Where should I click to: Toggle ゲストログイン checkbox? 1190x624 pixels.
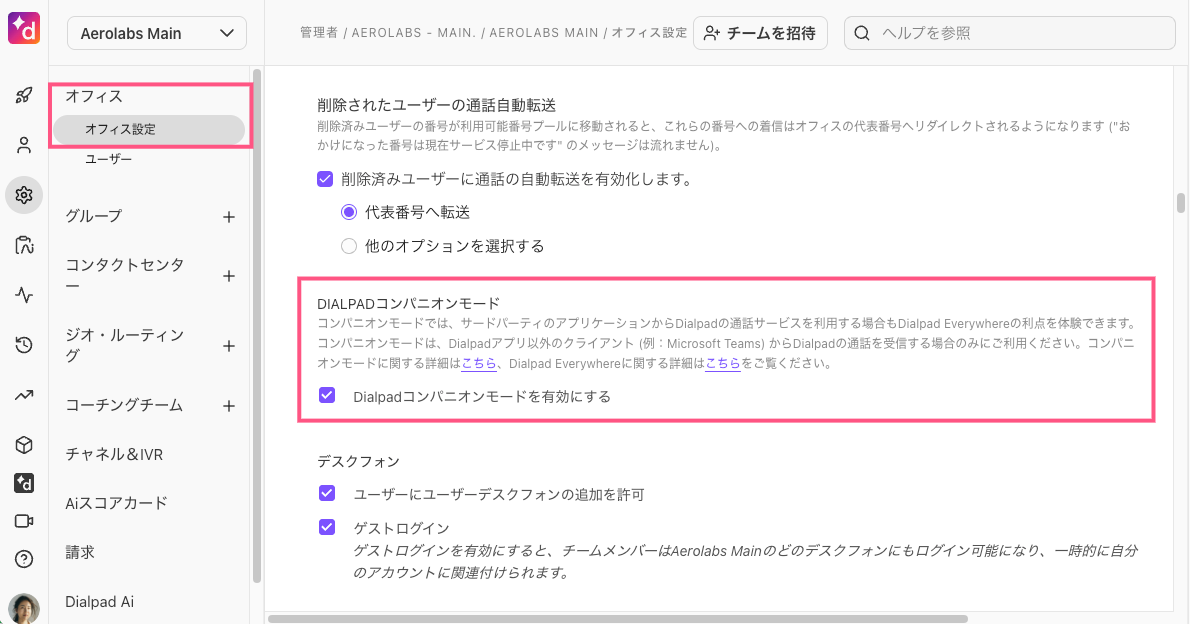(x=327, y=527)
